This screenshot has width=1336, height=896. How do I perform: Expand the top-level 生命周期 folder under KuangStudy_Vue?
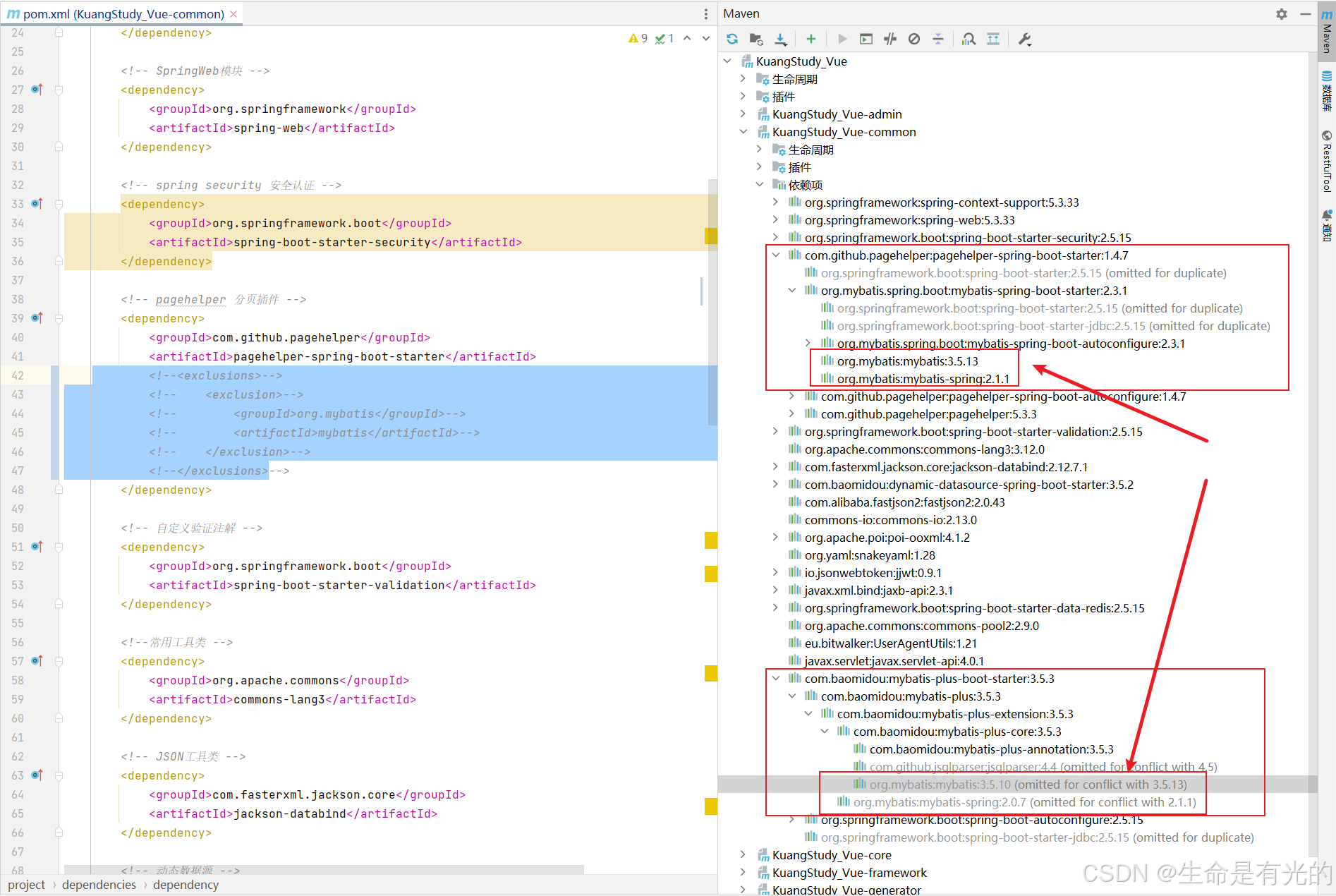click(x=743, y=79)
